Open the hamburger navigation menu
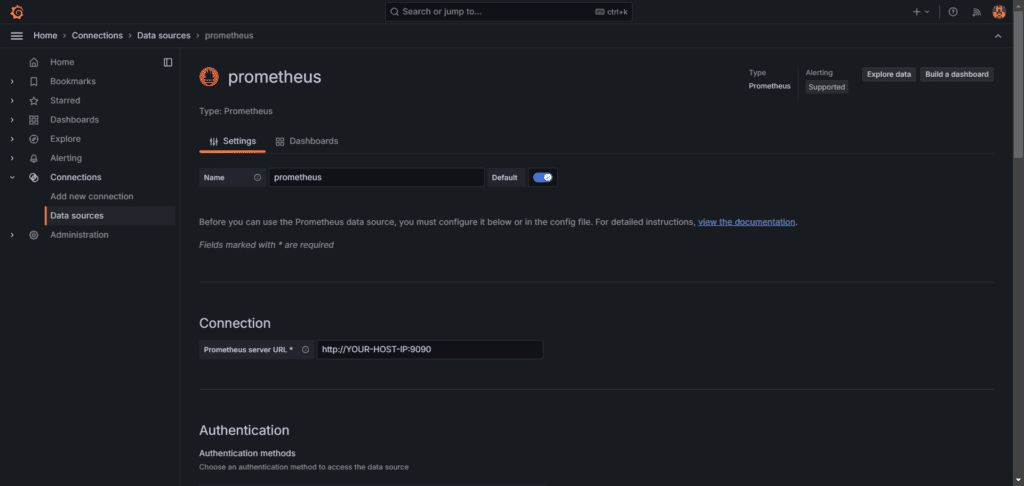 click(17, 36)
